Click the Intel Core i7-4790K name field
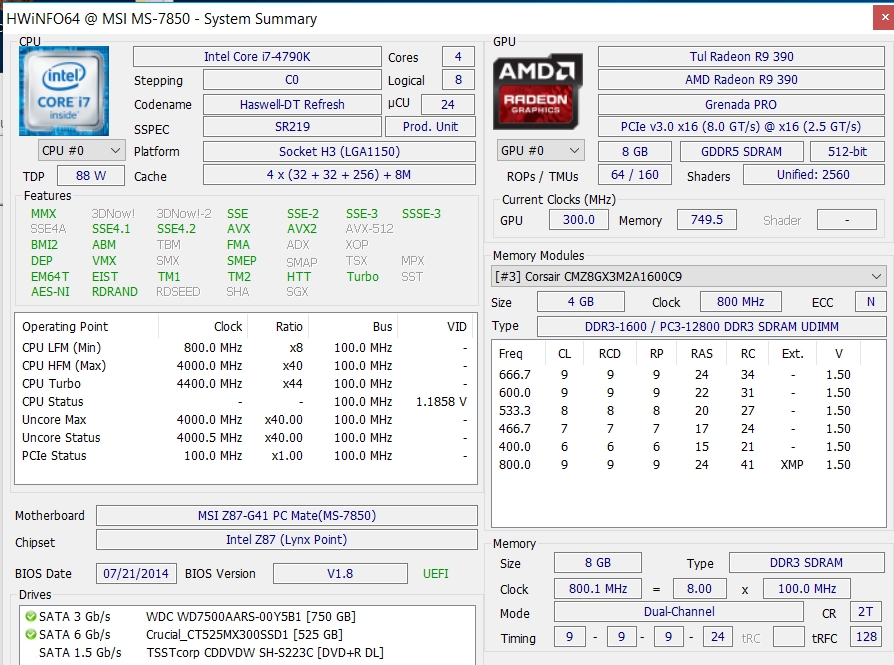The width and height of the screenshot is (894, 665). (257, 56)
